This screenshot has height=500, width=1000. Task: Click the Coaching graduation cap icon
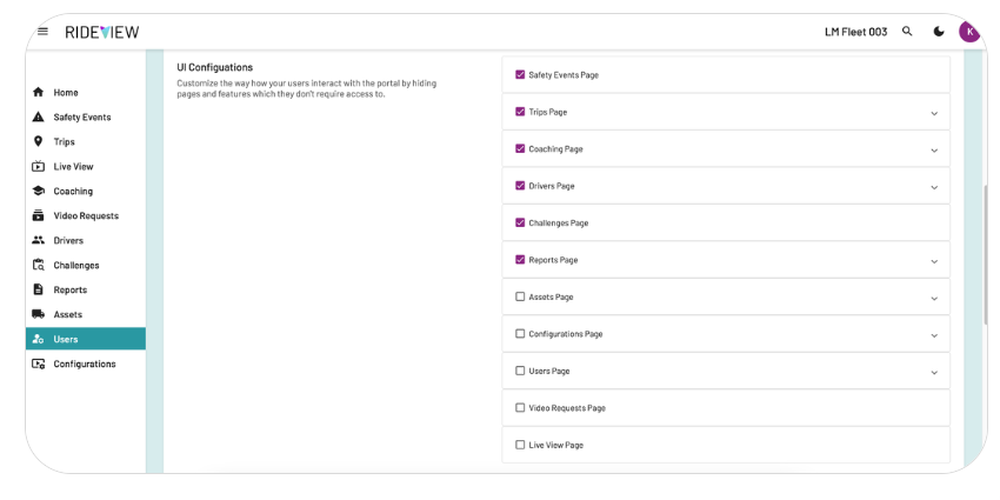pos(38,191)
